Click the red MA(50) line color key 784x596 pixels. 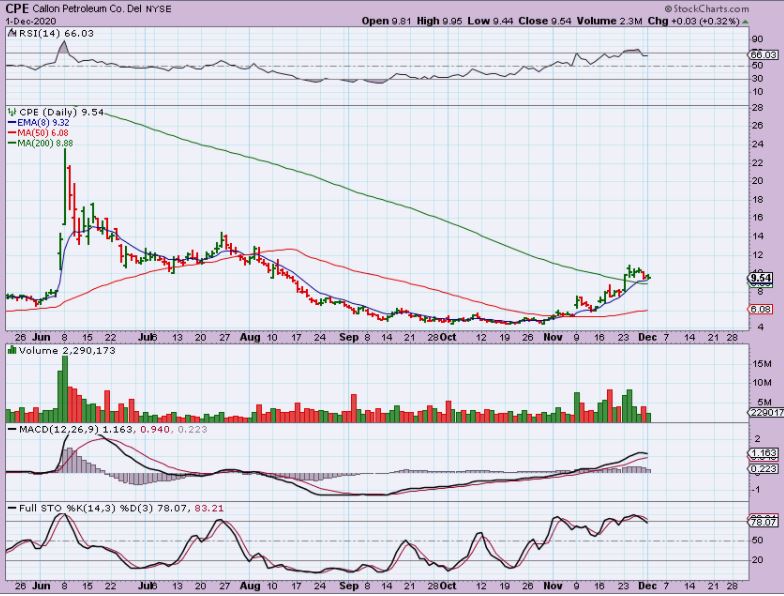[x=12, y=133]
